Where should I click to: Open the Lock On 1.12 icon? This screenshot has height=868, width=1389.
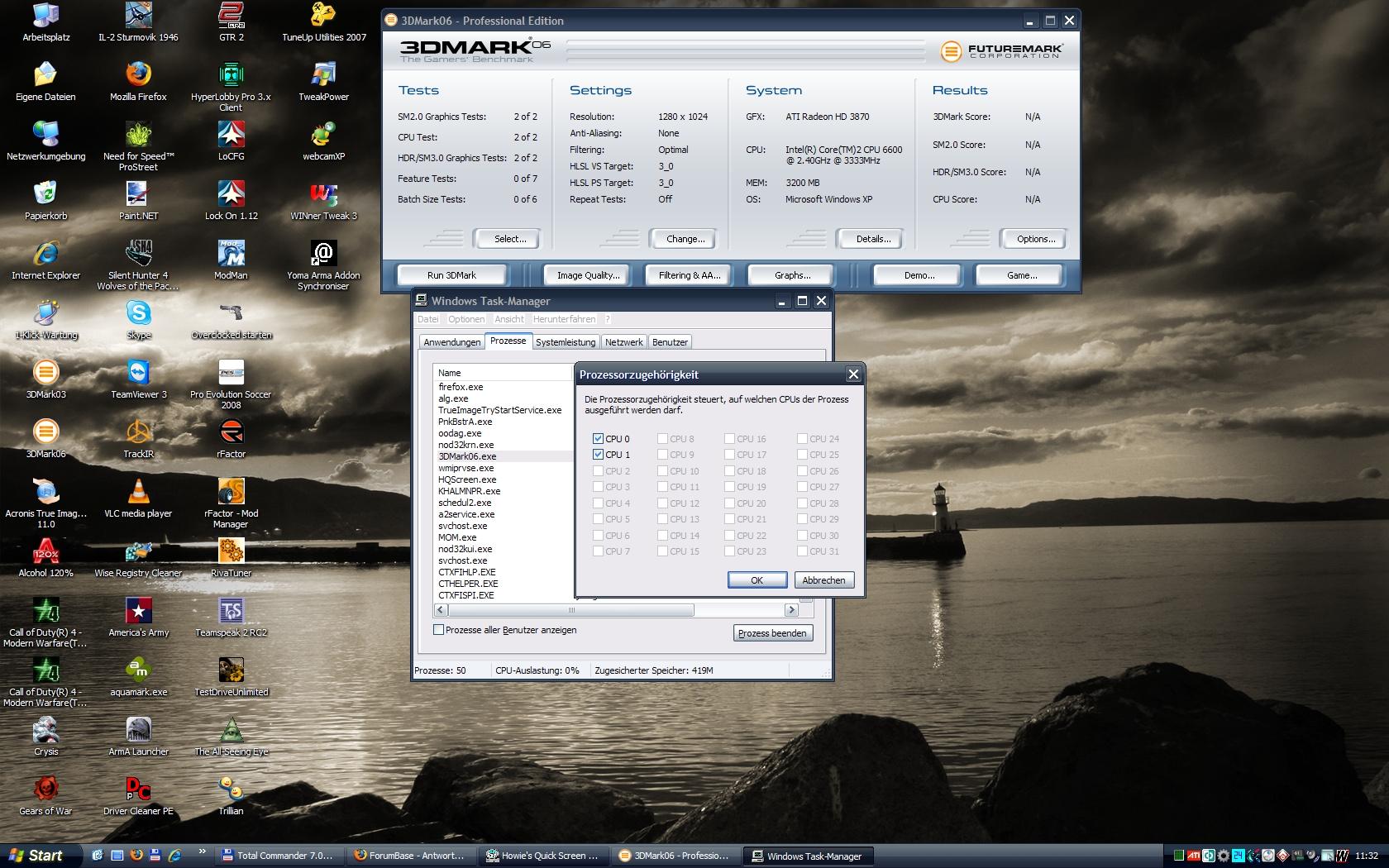pyautogui.click(x=231, y=200)
